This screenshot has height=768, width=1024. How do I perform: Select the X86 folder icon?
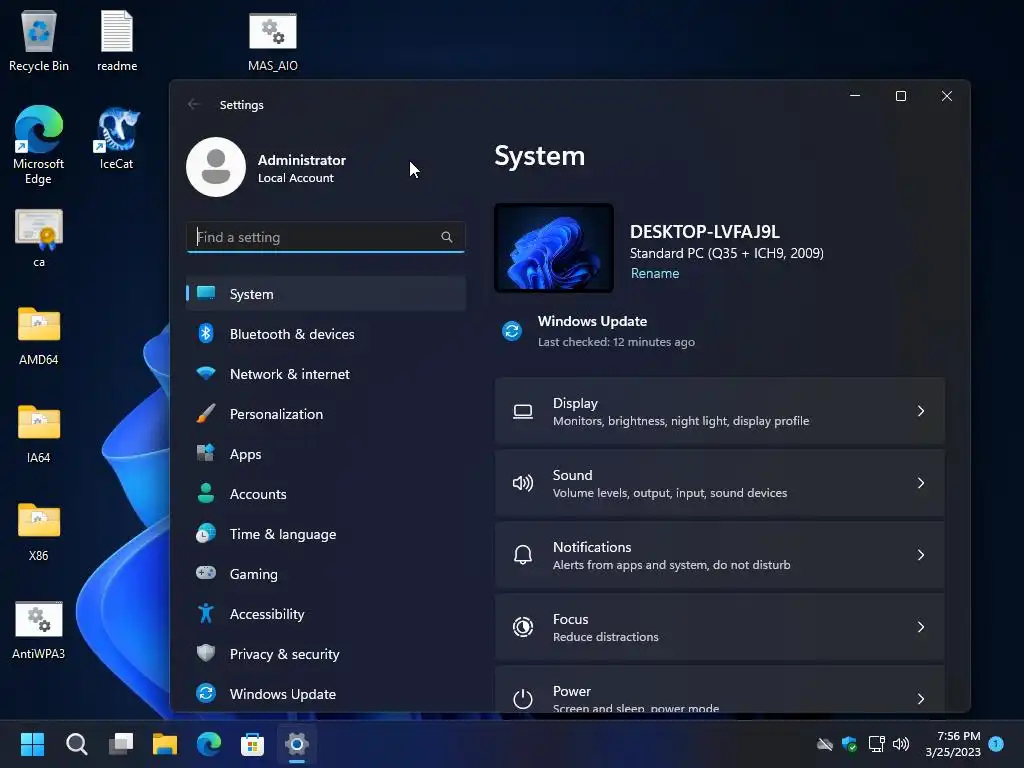(x=39, y=532)
